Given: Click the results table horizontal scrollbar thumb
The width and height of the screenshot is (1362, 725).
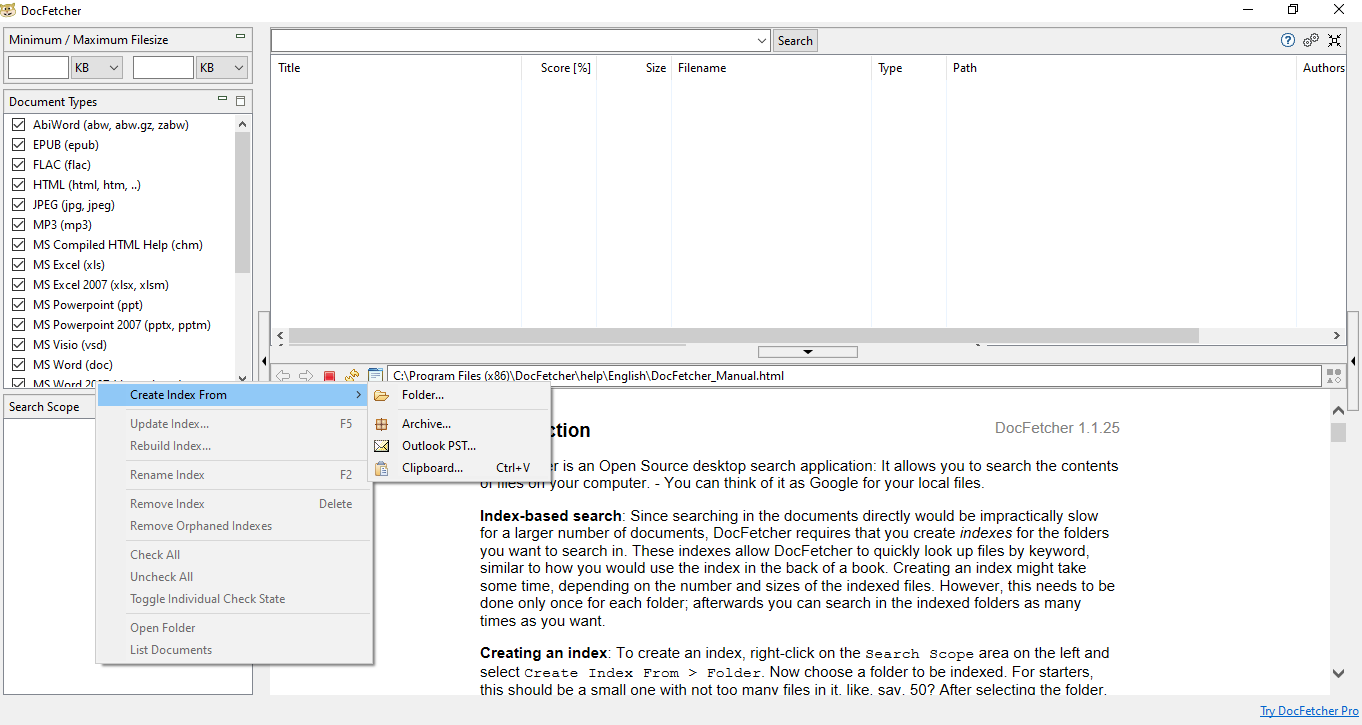Looking at the screenshot, I should (744, 336).
